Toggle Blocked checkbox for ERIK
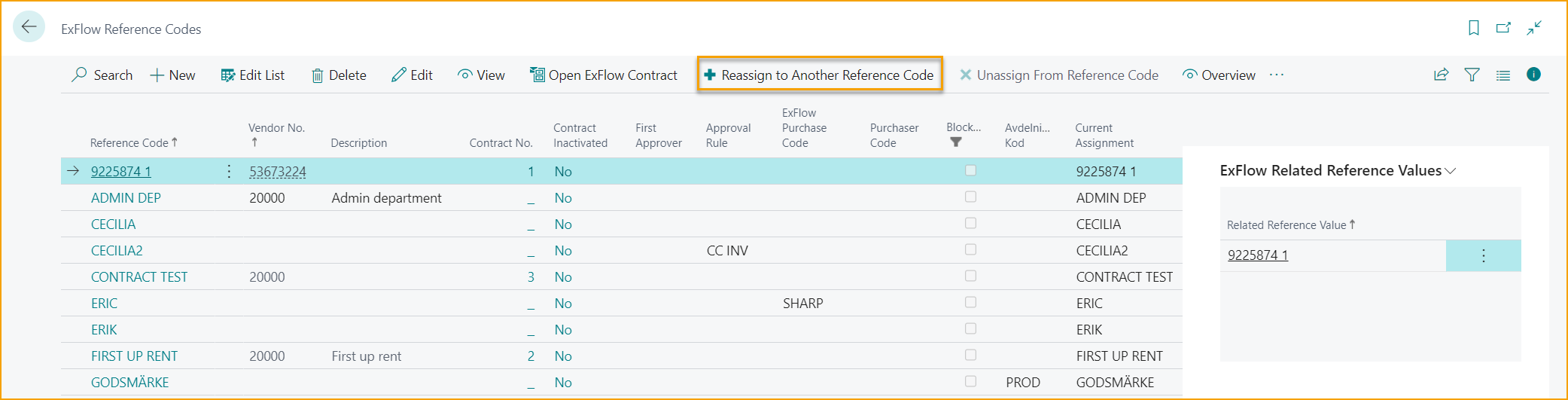Screen dimensions: 1568x400 (970, 328)
